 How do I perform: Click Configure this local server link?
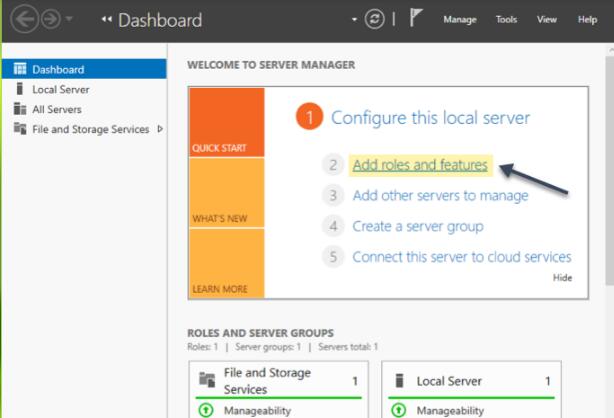pyautogui.click(x=430, y=118)
